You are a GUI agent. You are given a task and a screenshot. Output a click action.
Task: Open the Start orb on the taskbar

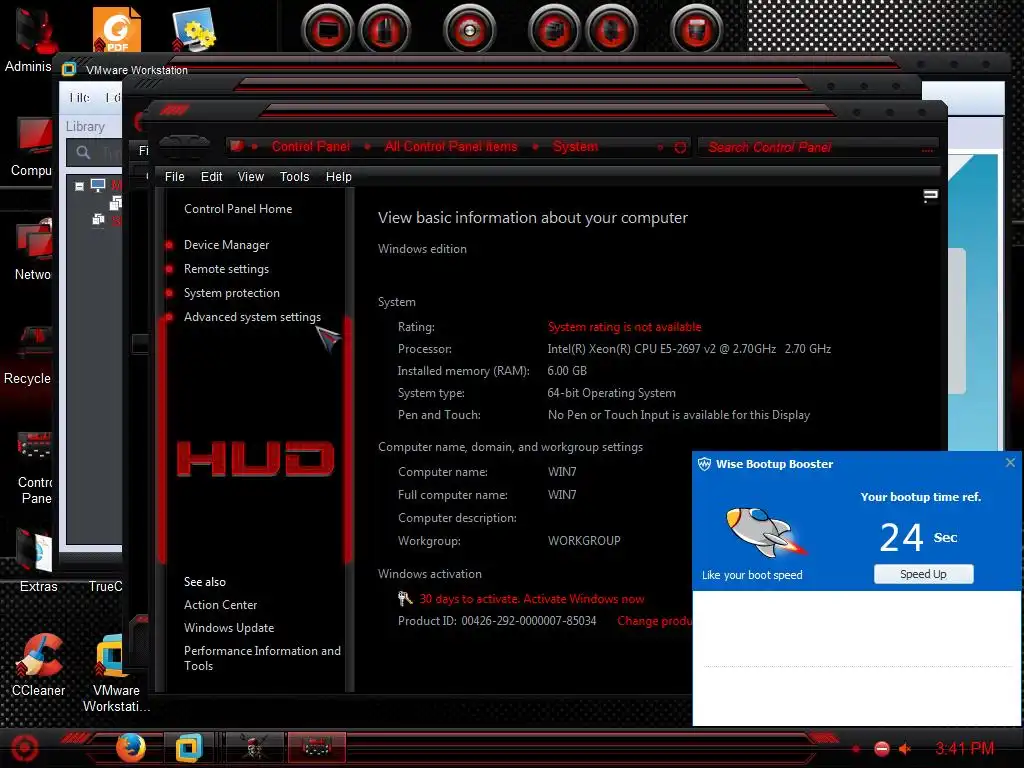[24, 748]
